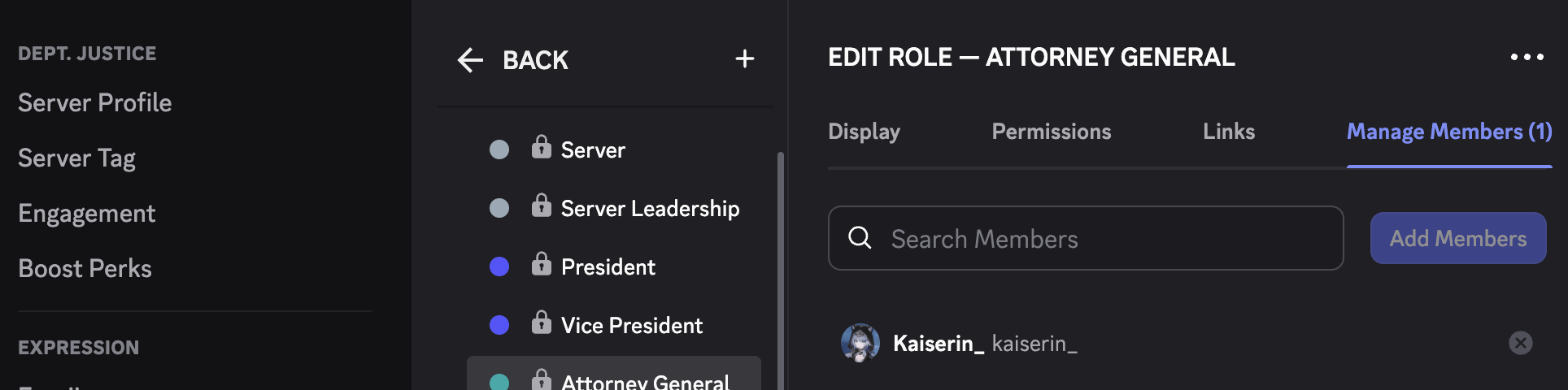
Task: Click the President role color dot
Action: click(499, 266)
